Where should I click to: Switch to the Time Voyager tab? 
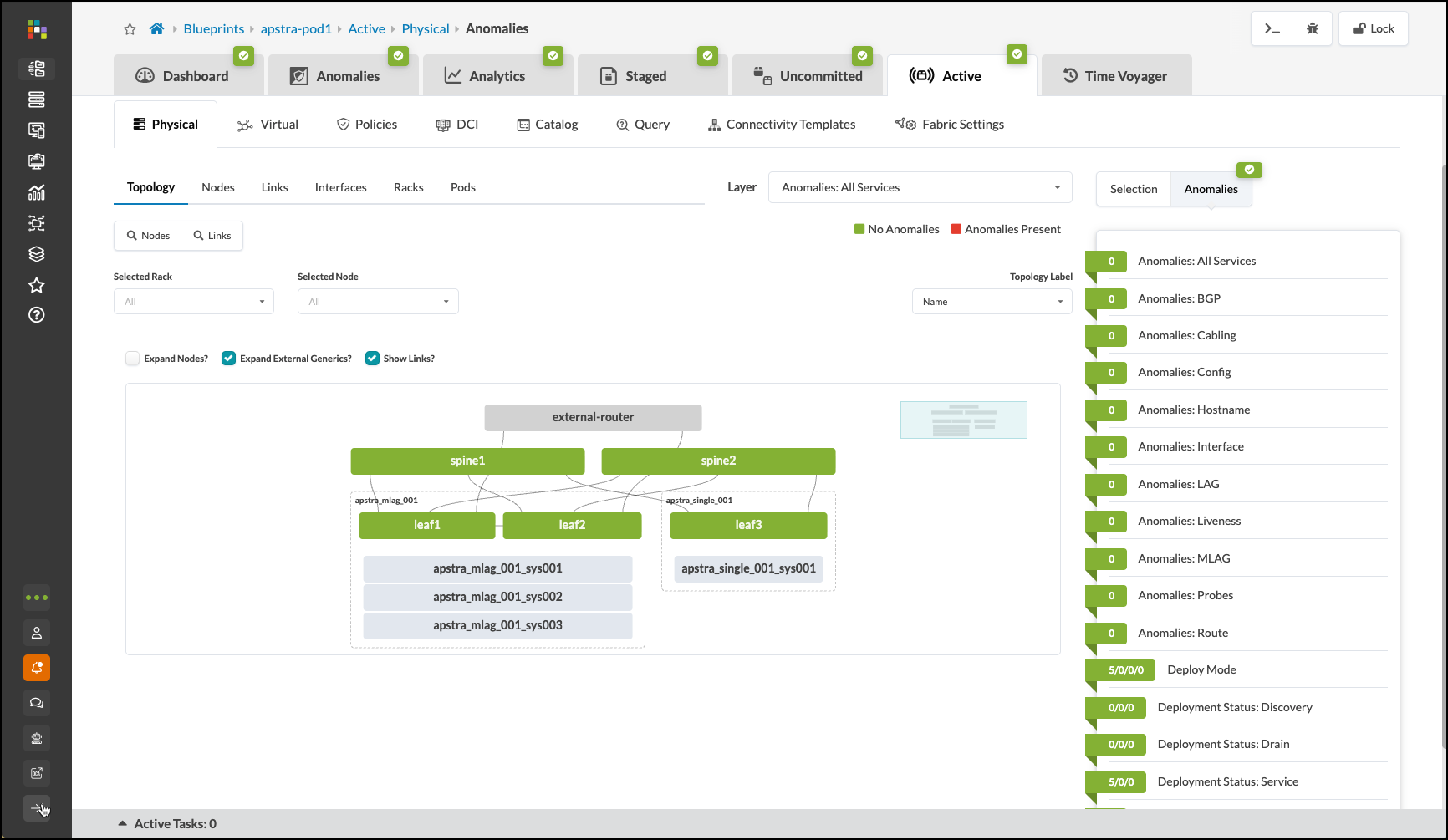point(1115,76)
